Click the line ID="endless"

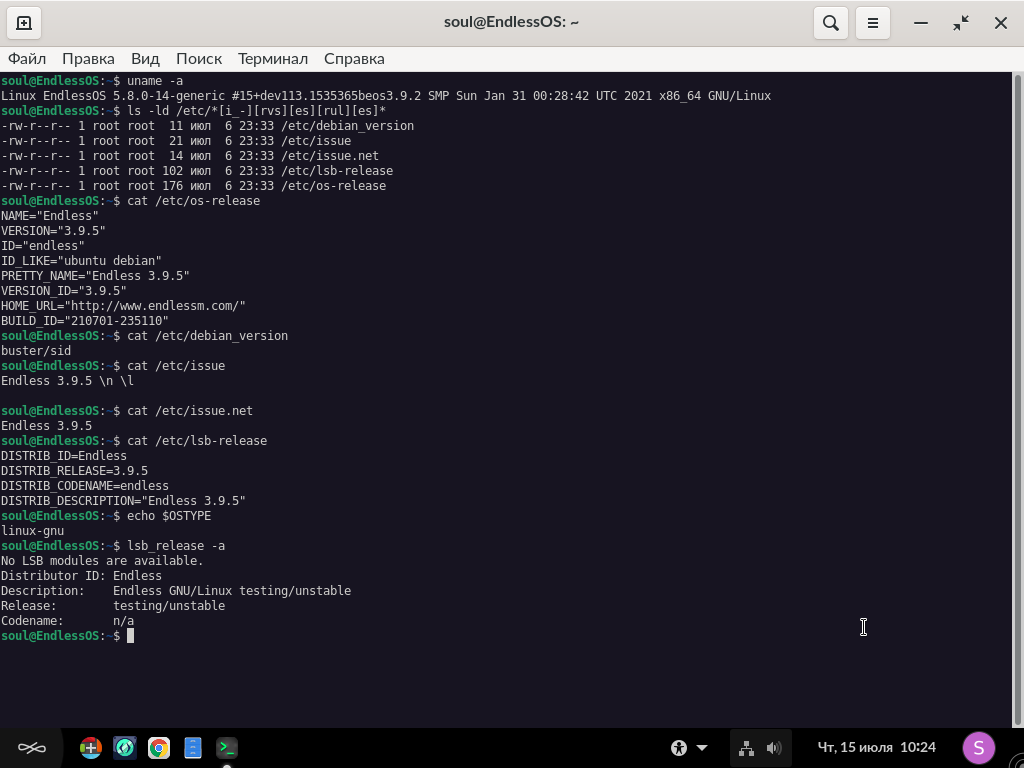click(x=42, y=246)
